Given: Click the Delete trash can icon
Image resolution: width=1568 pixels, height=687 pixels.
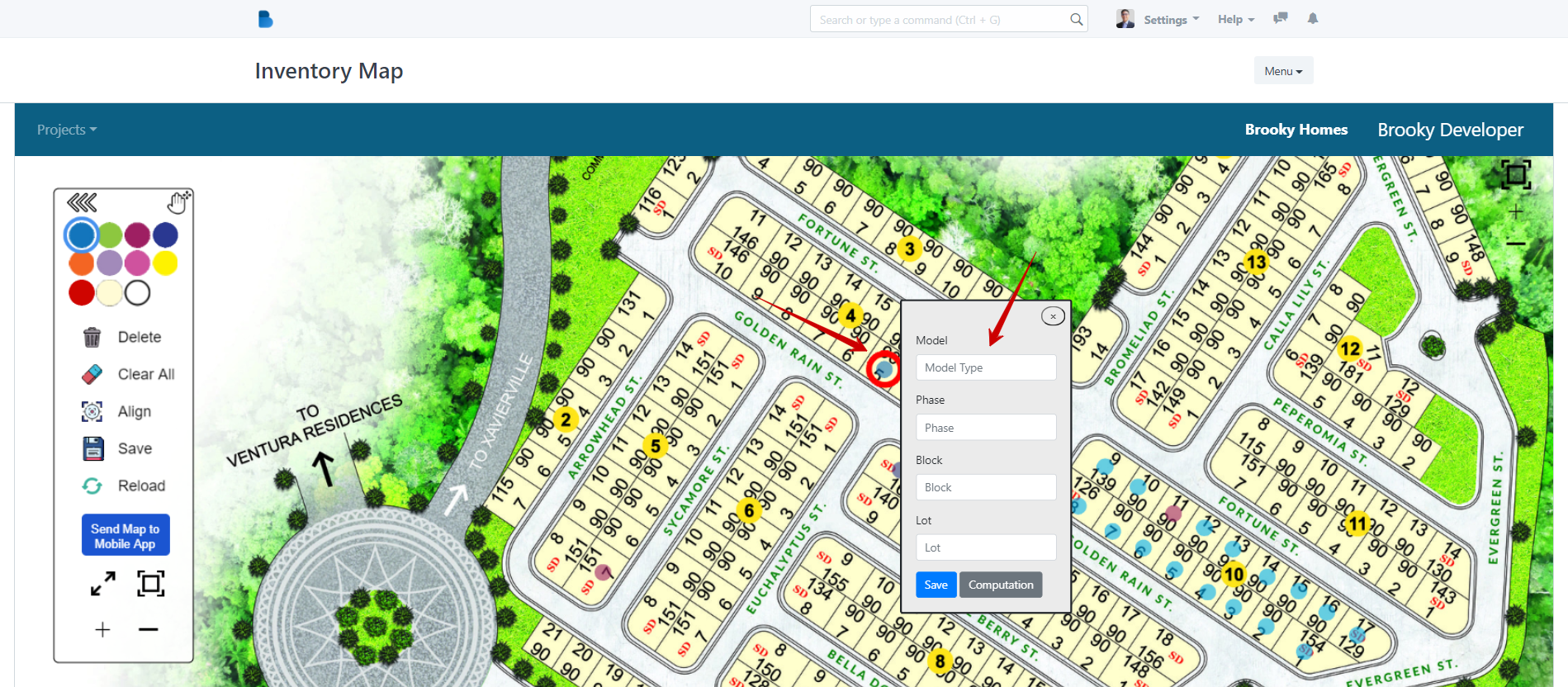Looking at the screenshot, I should click(x=92, y=337).
